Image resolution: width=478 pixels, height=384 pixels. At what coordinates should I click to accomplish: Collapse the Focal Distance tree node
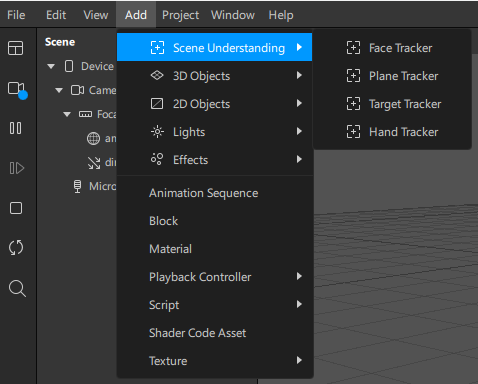click(x=67, y=114)
